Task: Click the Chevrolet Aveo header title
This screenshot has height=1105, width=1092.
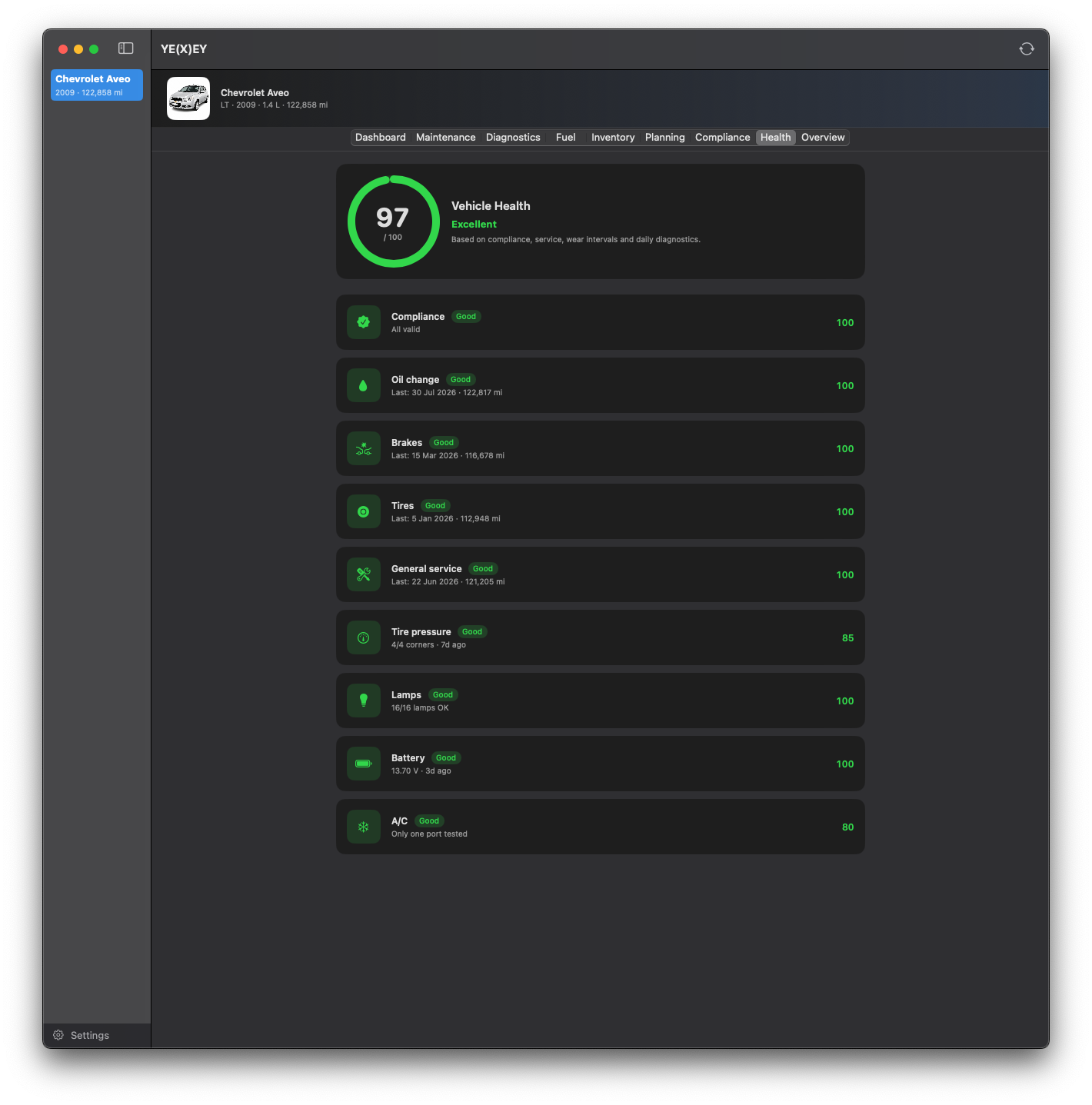Action: [x=255, y=93]
